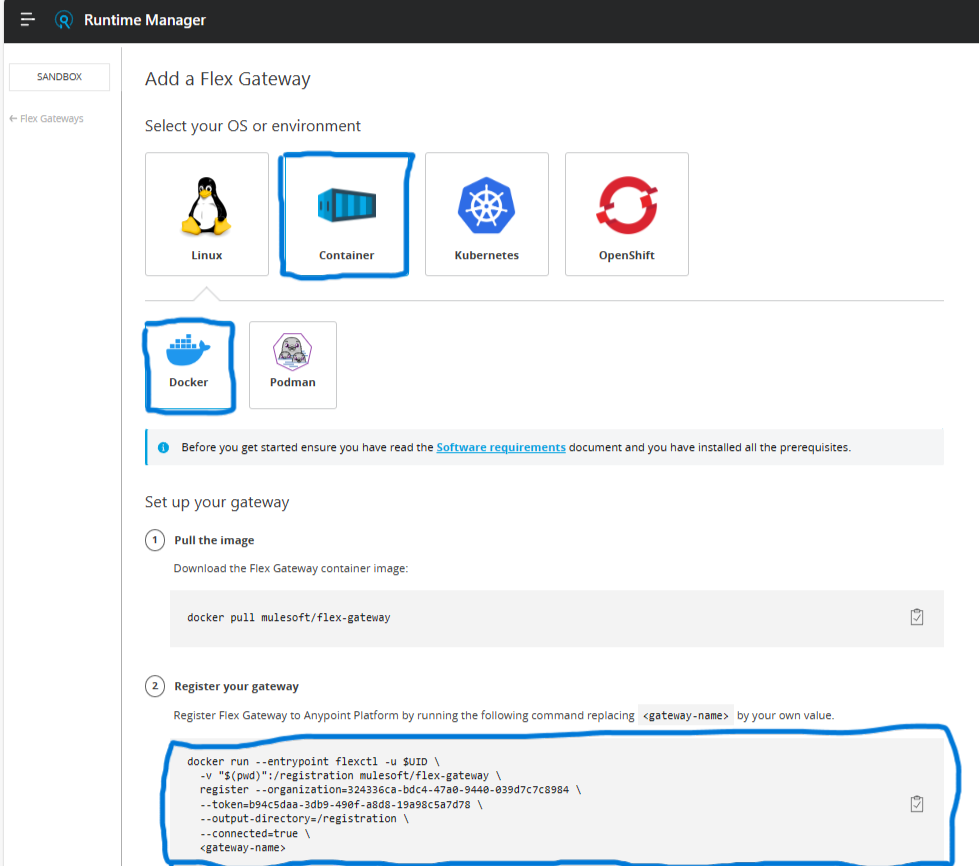The height and width of the screenshot is (866, 979).
Task: Select the Linux environment icon
Action: tap(206, 213)
